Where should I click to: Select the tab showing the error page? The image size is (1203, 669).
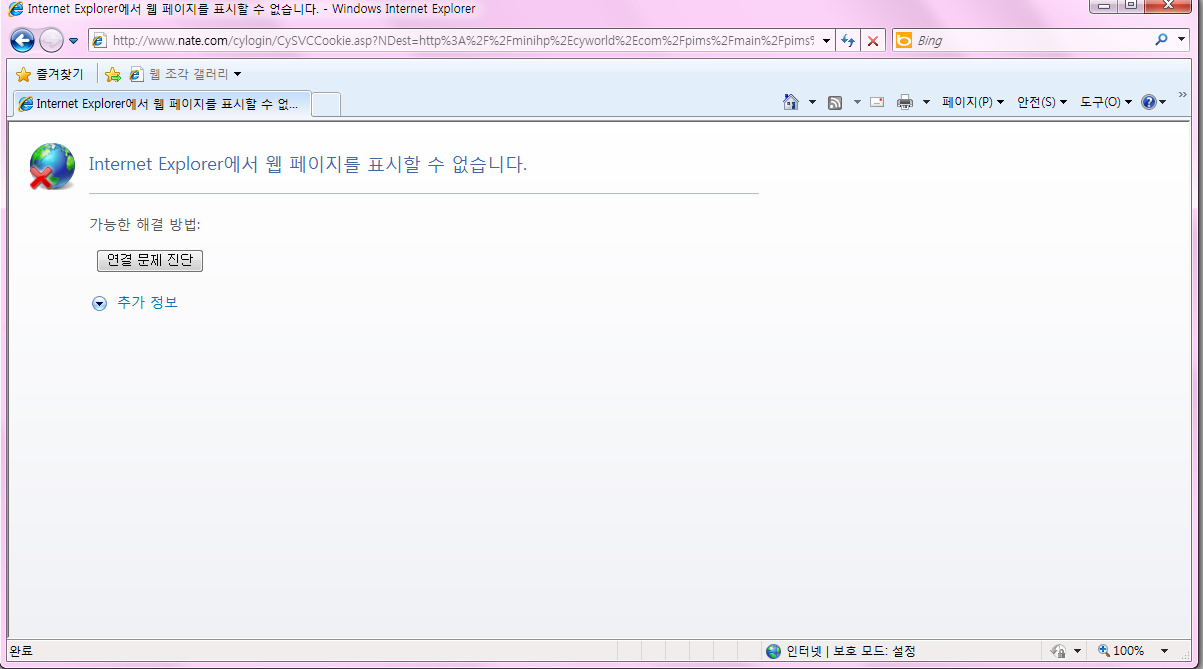pos(161,103)
